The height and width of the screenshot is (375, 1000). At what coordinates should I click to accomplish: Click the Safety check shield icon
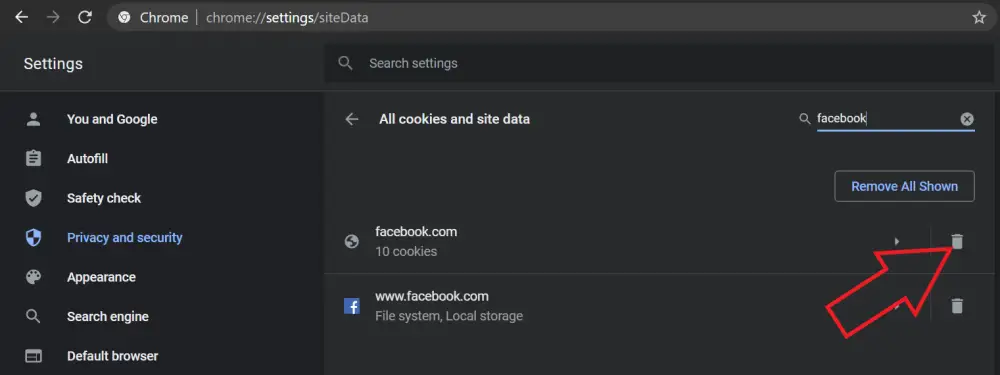click(33, 198)
